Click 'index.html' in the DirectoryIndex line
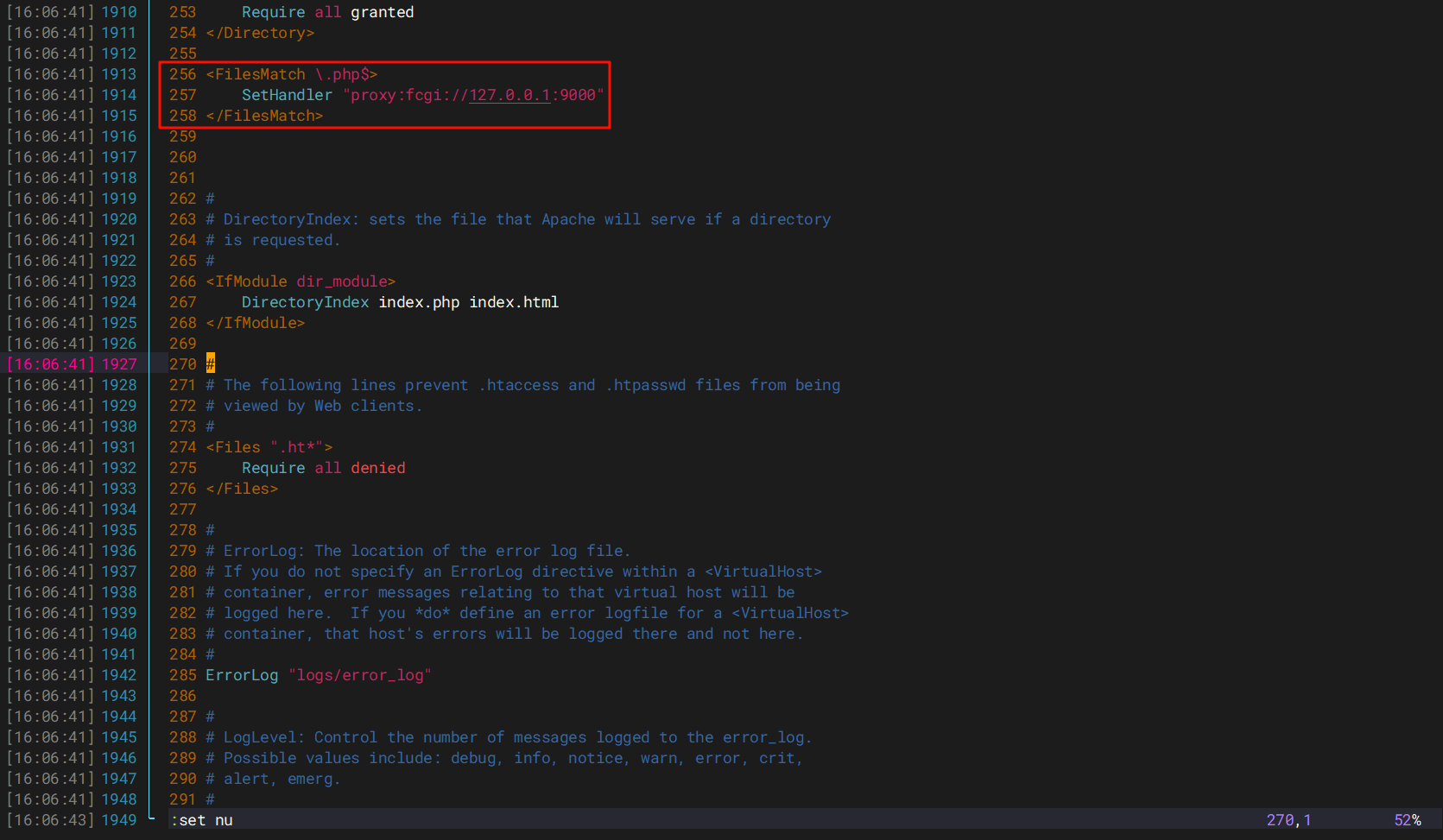1443x840 pixels. pos(514,302)
